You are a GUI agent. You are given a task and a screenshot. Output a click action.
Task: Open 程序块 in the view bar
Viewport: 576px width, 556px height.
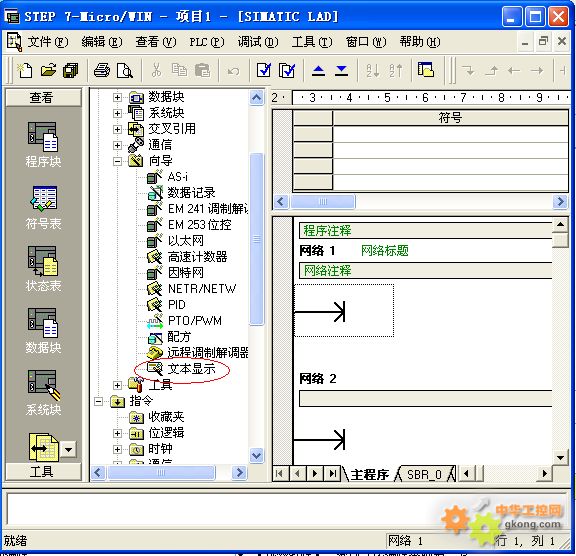coord(43,144)
